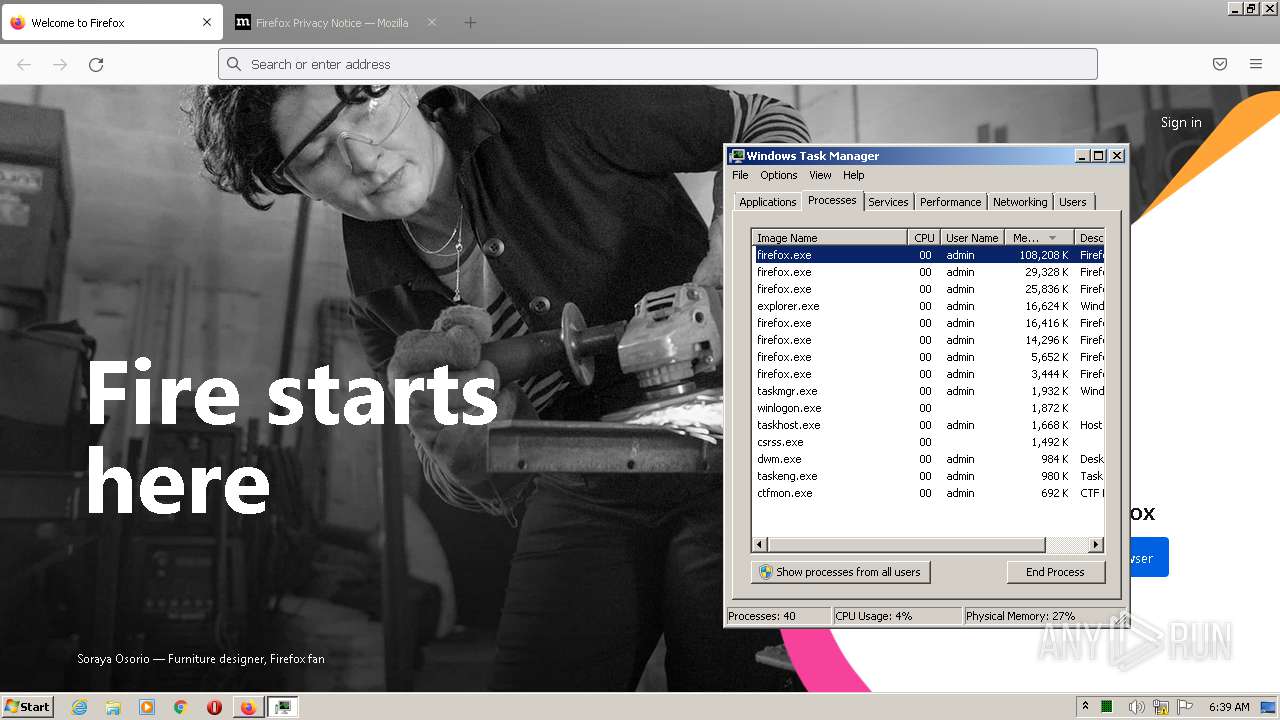Open Windows Explorer folder on taskbar

(113, 707)
